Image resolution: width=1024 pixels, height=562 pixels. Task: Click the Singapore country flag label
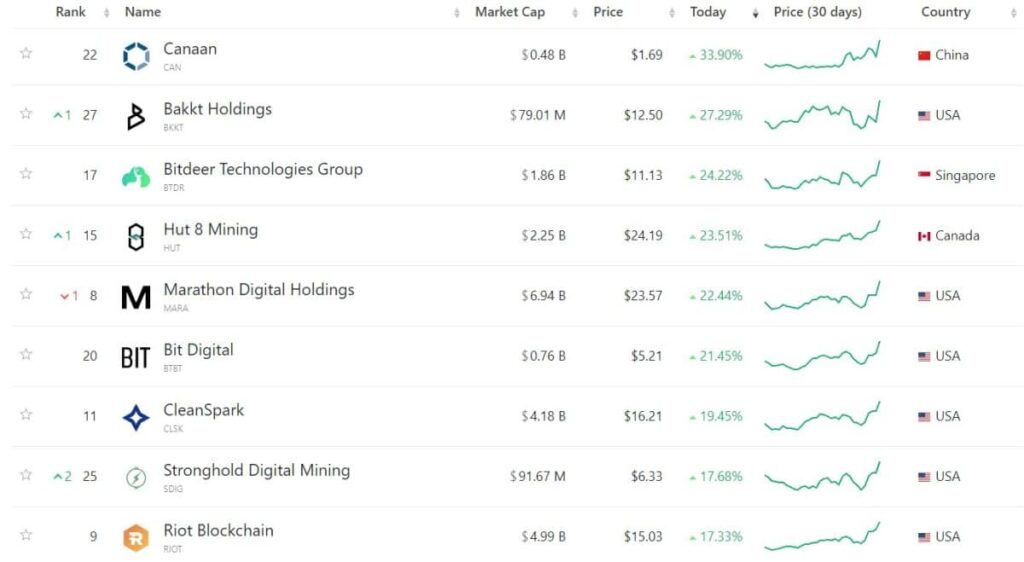pos(956,175)
